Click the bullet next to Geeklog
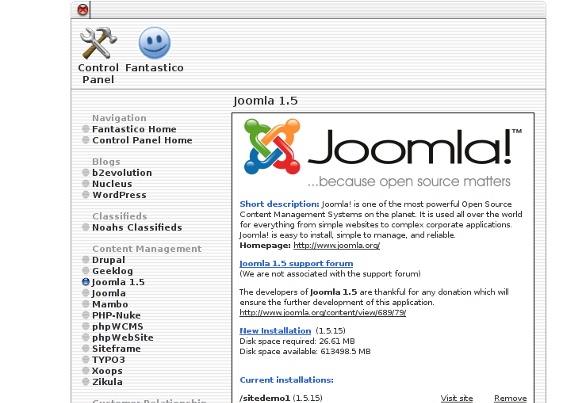The width and height of the screenshot is (586, 403). pyautogui.click(x=86, y=271)
